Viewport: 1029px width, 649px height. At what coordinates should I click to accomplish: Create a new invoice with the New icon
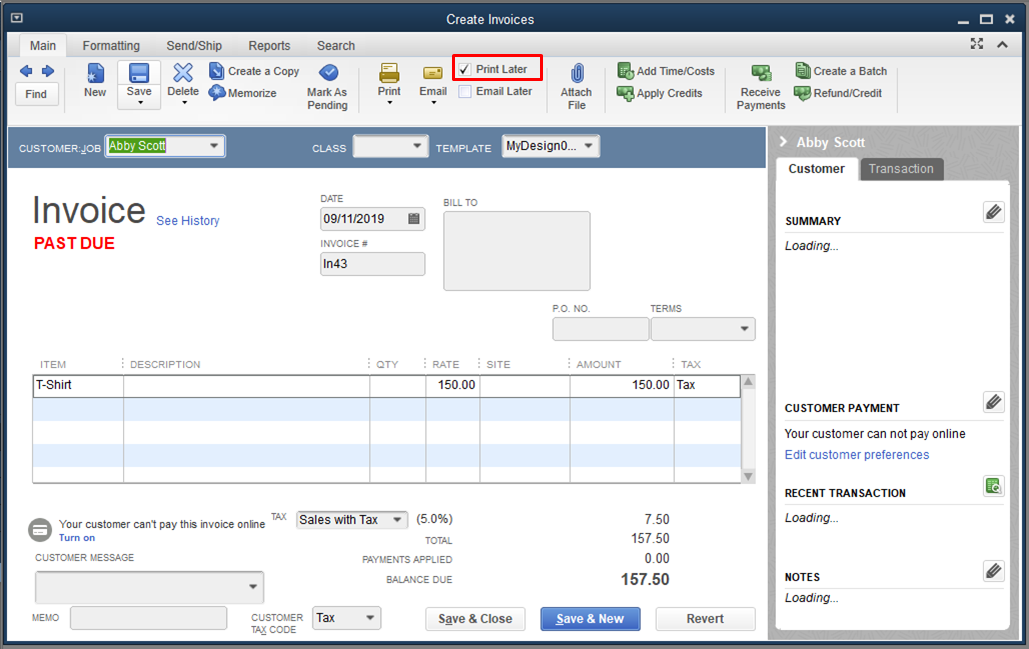94,80
